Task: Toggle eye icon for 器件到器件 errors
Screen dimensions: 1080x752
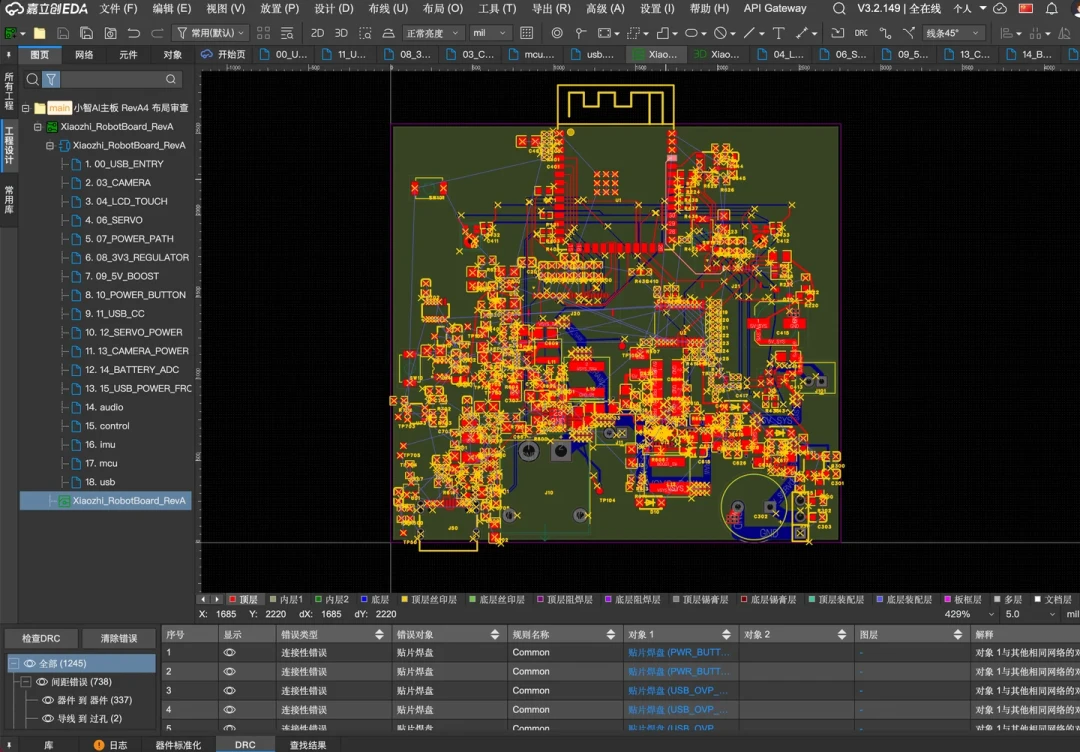Action: tap(48, 700)
